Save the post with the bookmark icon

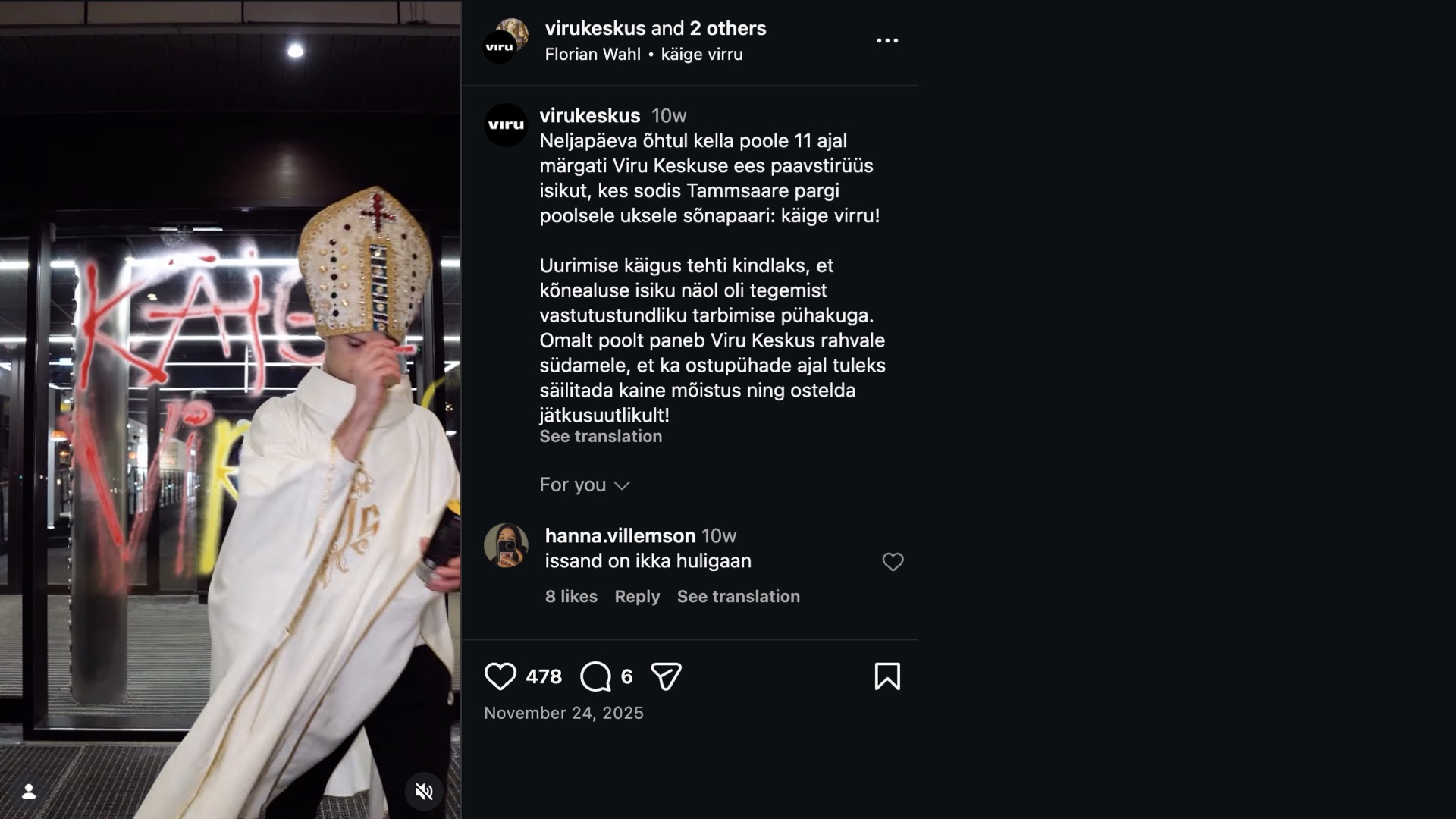click(887, 676)
